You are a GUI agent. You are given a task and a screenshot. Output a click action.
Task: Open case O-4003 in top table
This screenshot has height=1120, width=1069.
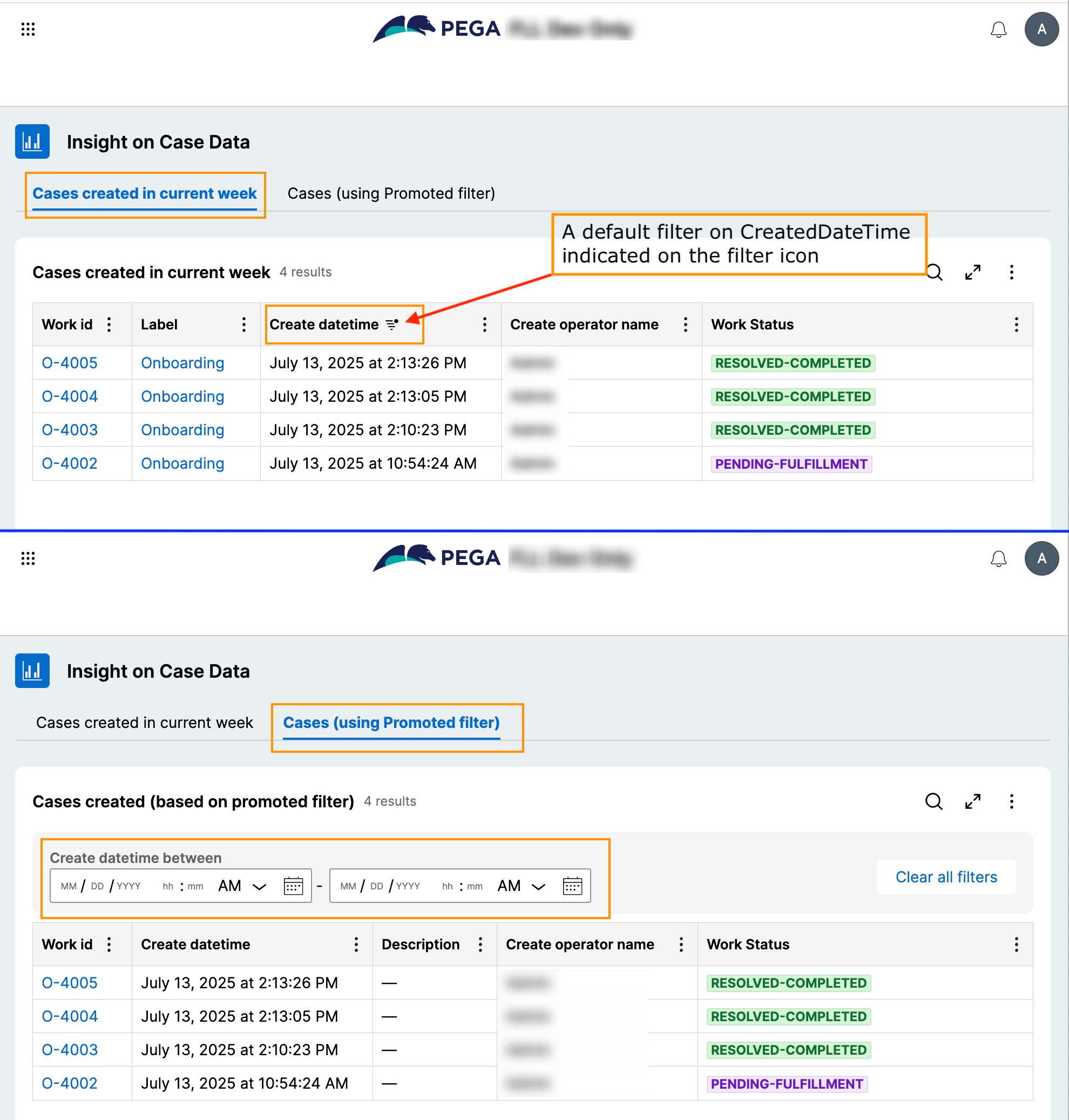coord(70,430)
